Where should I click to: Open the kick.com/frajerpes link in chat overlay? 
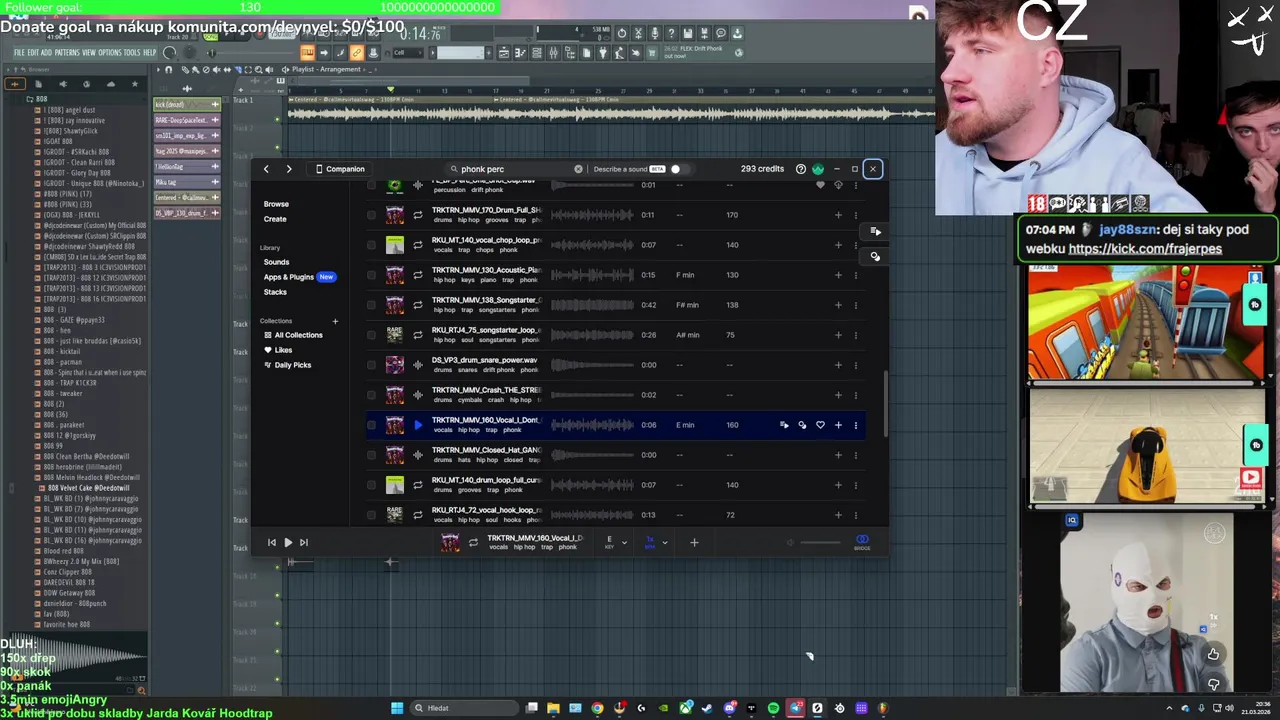pyautogui.click(x=1145, y=248)
